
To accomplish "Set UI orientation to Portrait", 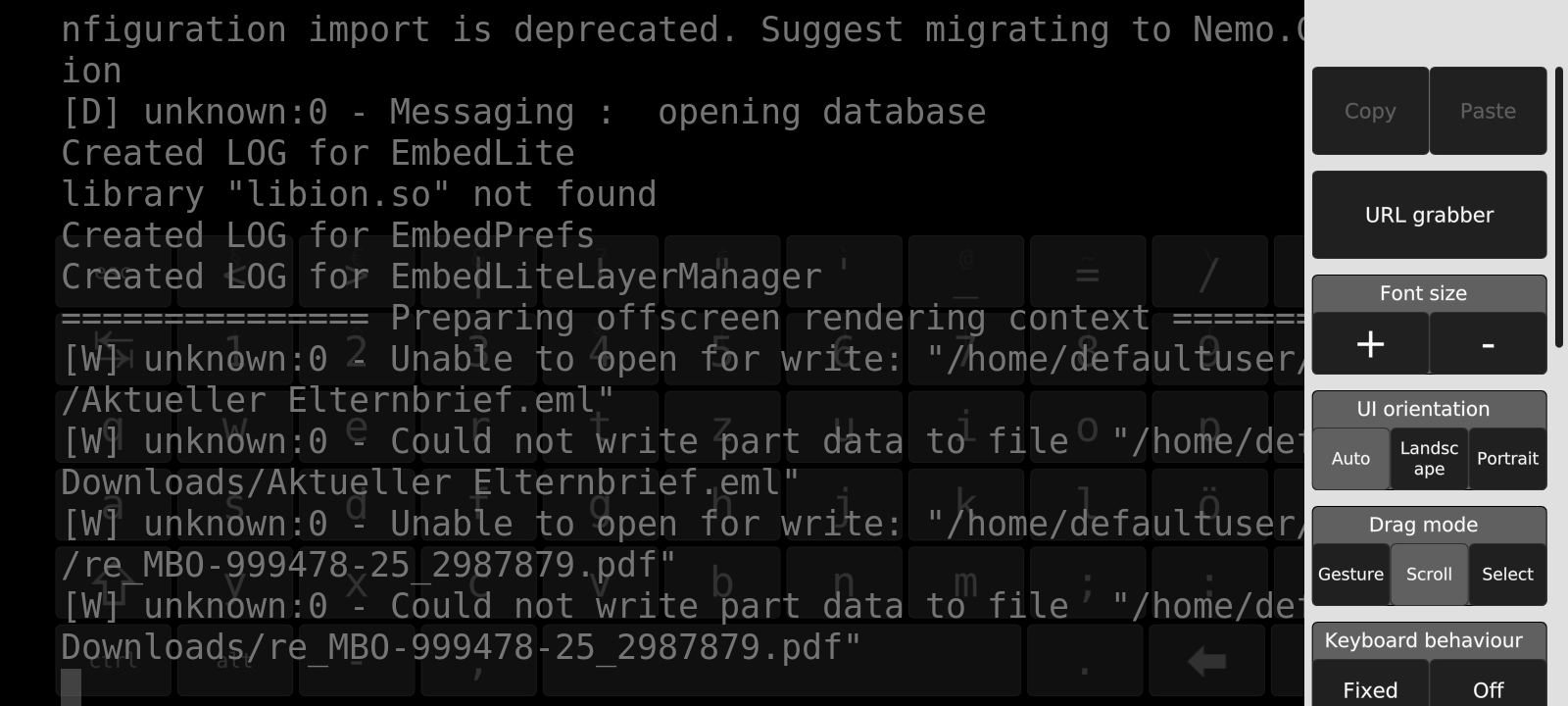I will click(x=1507, y=458).
